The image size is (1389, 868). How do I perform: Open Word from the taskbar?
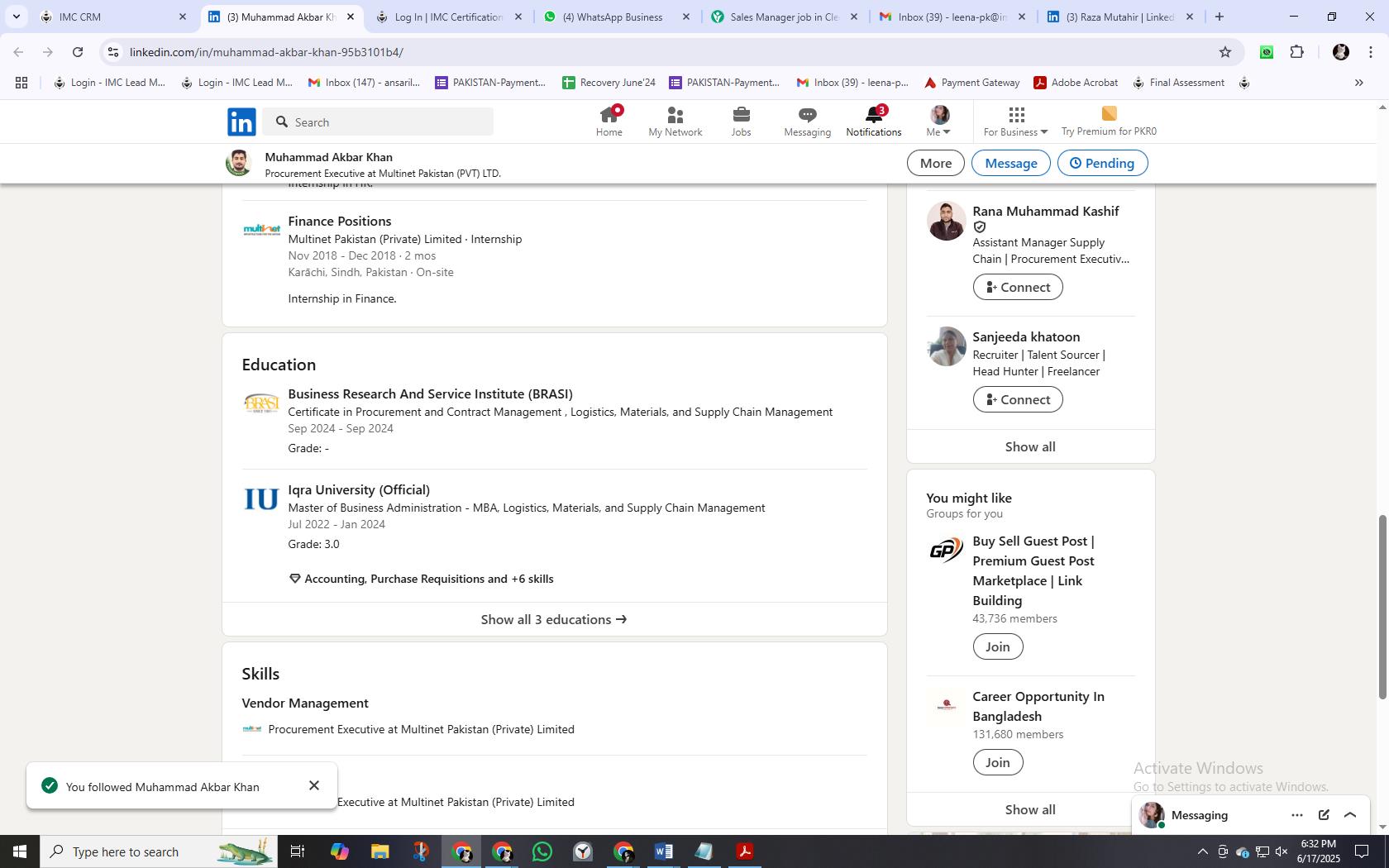tap(663, 851)
